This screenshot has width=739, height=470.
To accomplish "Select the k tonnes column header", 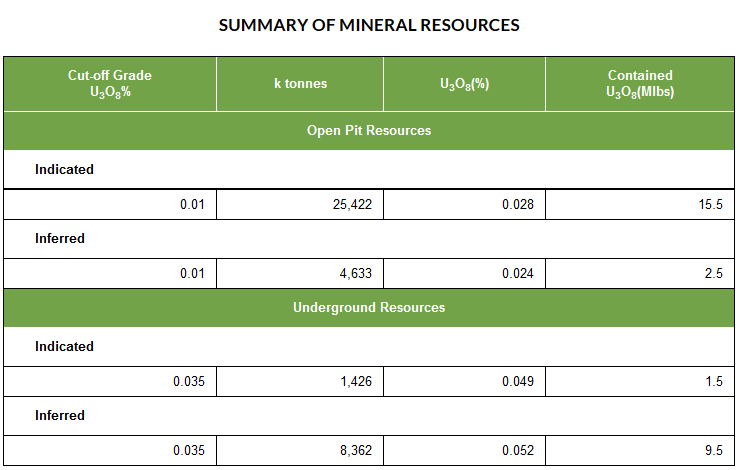I will (x=300, y=84).
